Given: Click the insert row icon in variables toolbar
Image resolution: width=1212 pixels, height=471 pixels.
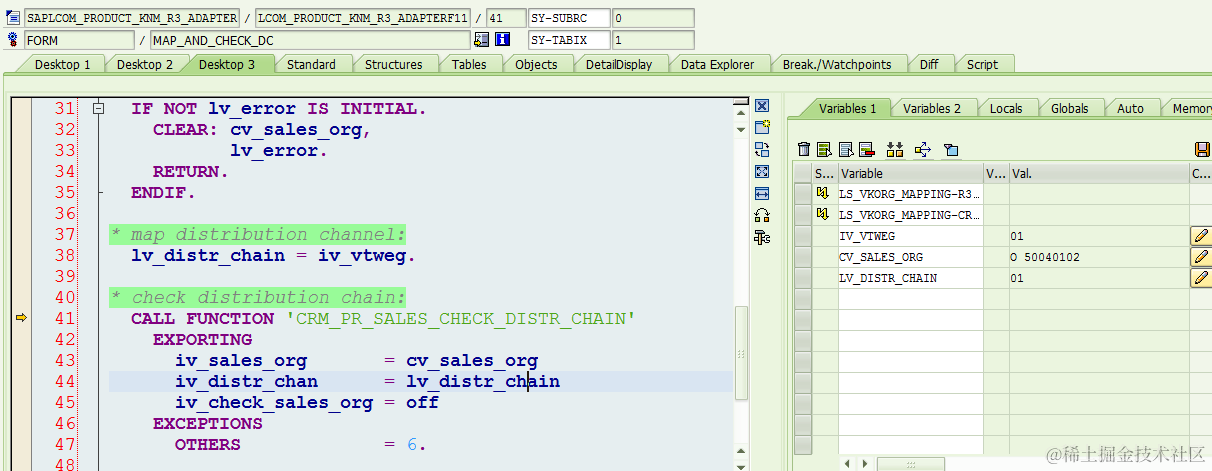Looking at the screenshot, I should [824, 150].
